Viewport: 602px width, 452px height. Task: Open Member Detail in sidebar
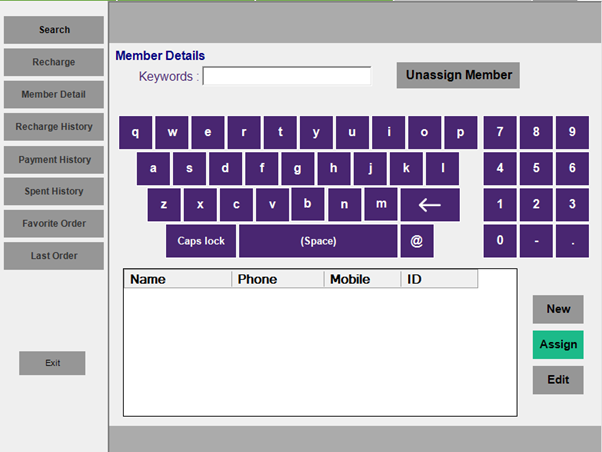point(54,94)
